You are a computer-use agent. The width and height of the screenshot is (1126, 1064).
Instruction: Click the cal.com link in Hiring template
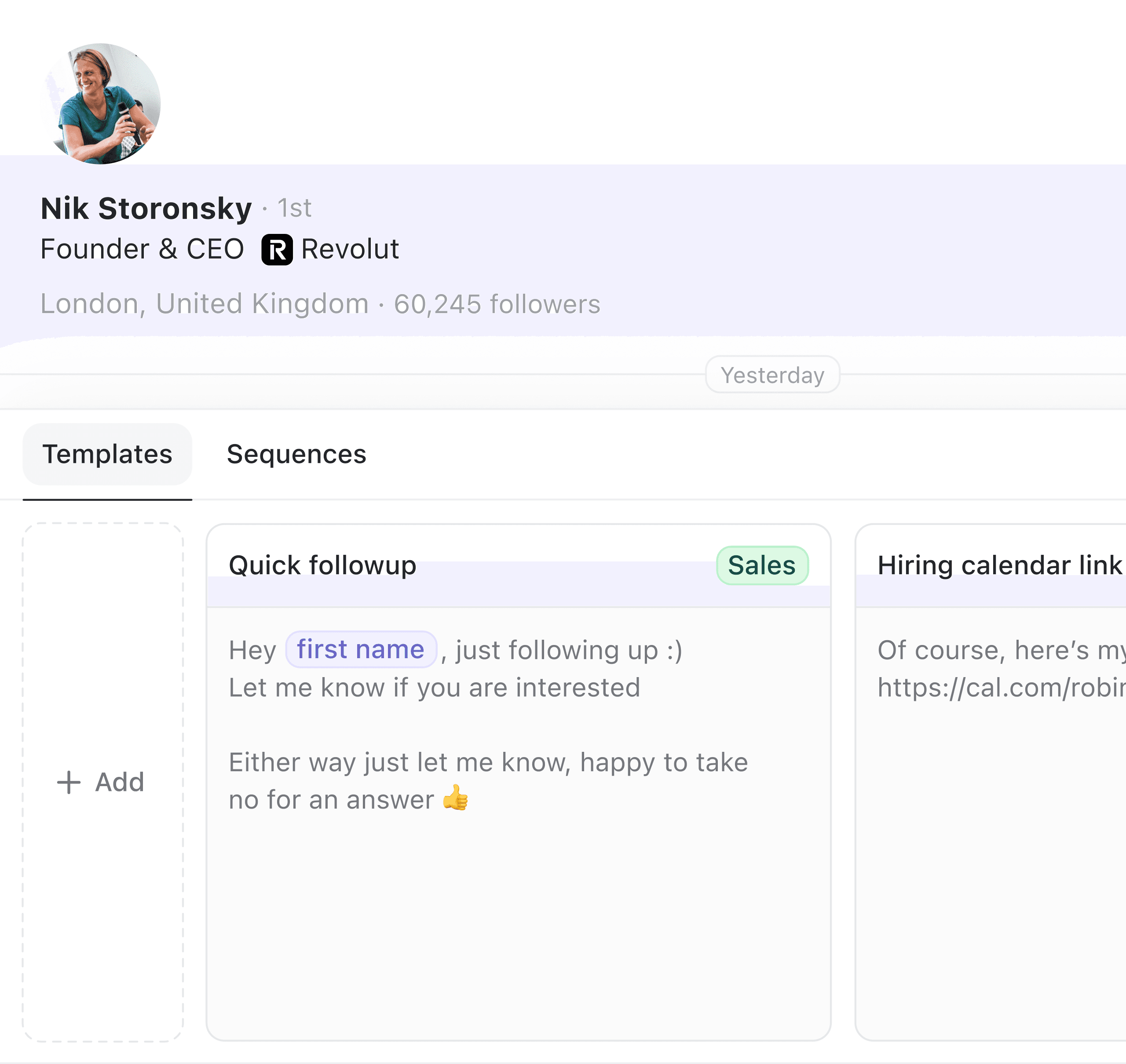(x=1001, y=687)
